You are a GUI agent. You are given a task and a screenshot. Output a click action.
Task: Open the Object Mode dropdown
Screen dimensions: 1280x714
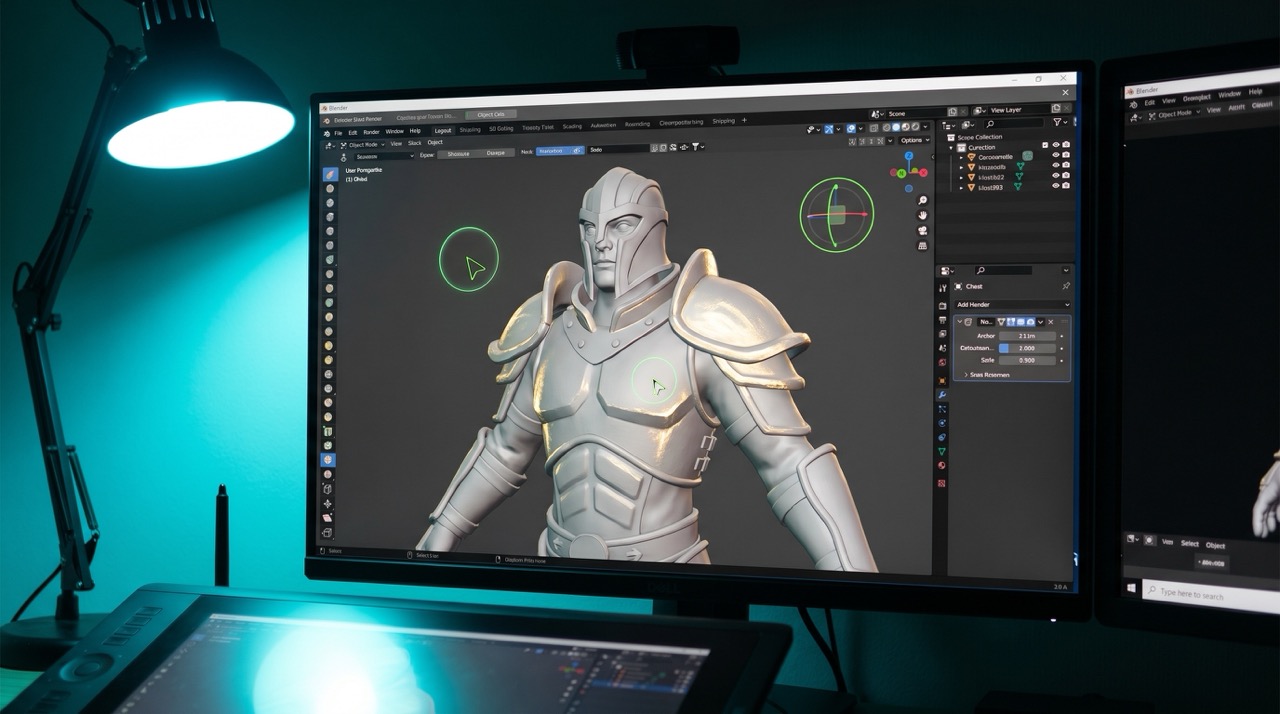(x=363, y=145)
